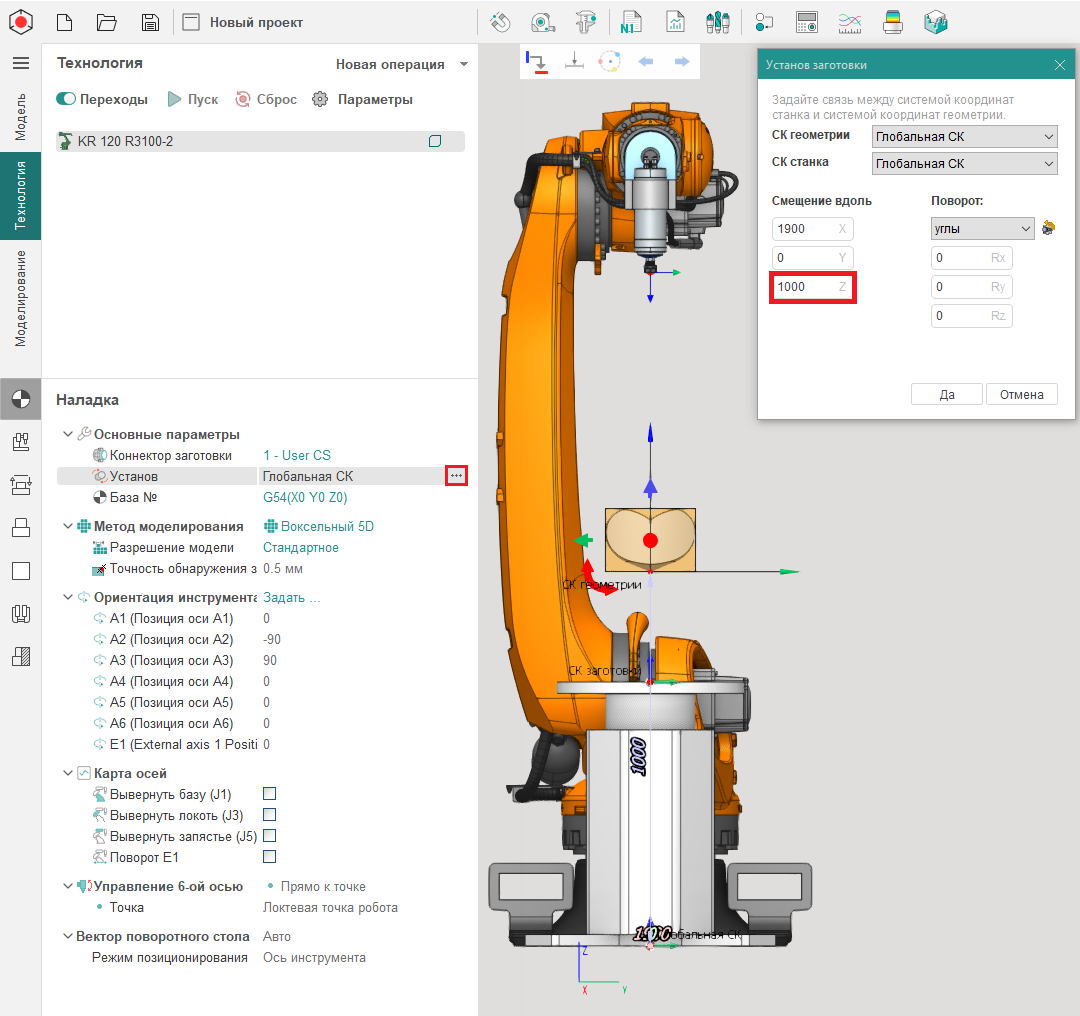Toggle the Переходы switch
This screenshot has width=1080, height=1016.
(x=67, y=99)
